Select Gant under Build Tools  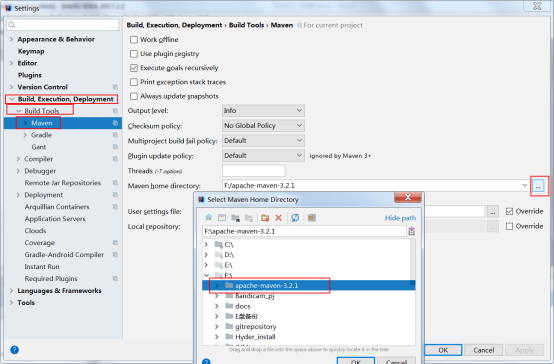[x=39, y=147]
